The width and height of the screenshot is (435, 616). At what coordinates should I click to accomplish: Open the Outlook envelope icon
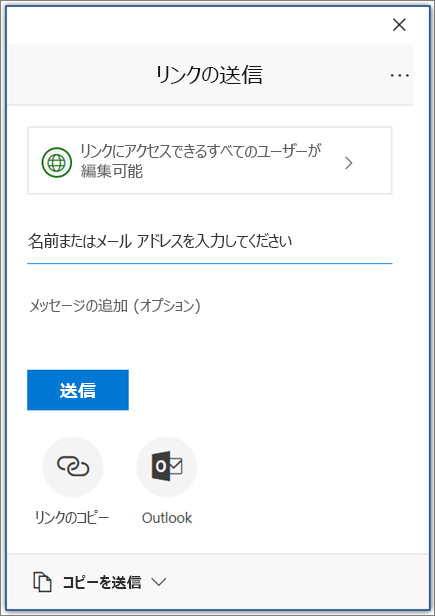pyautogui.click(x=167, y=467)
